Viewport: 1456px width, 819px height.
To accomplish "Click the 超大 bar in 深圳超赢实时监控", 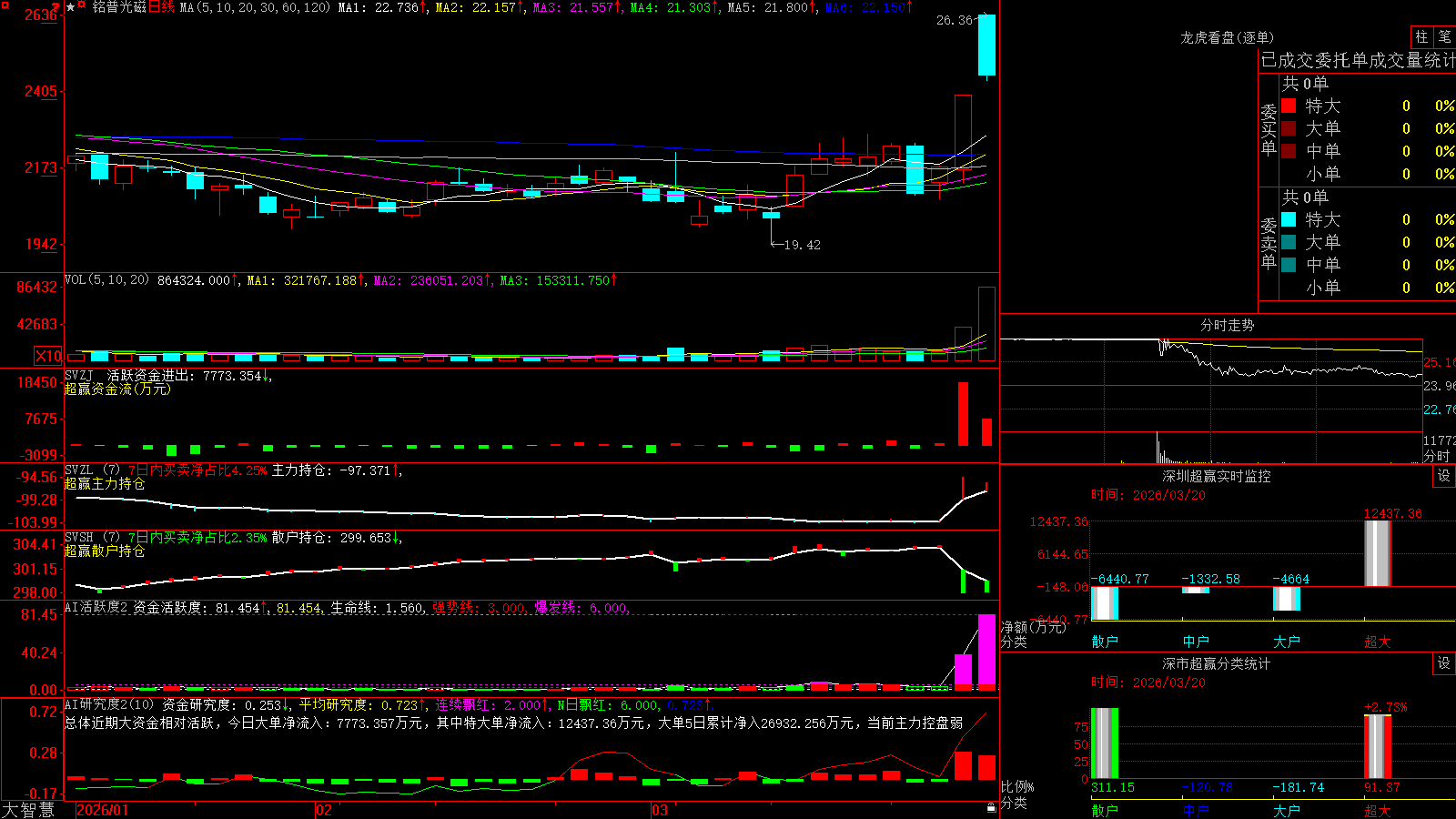I will 1378,553.
